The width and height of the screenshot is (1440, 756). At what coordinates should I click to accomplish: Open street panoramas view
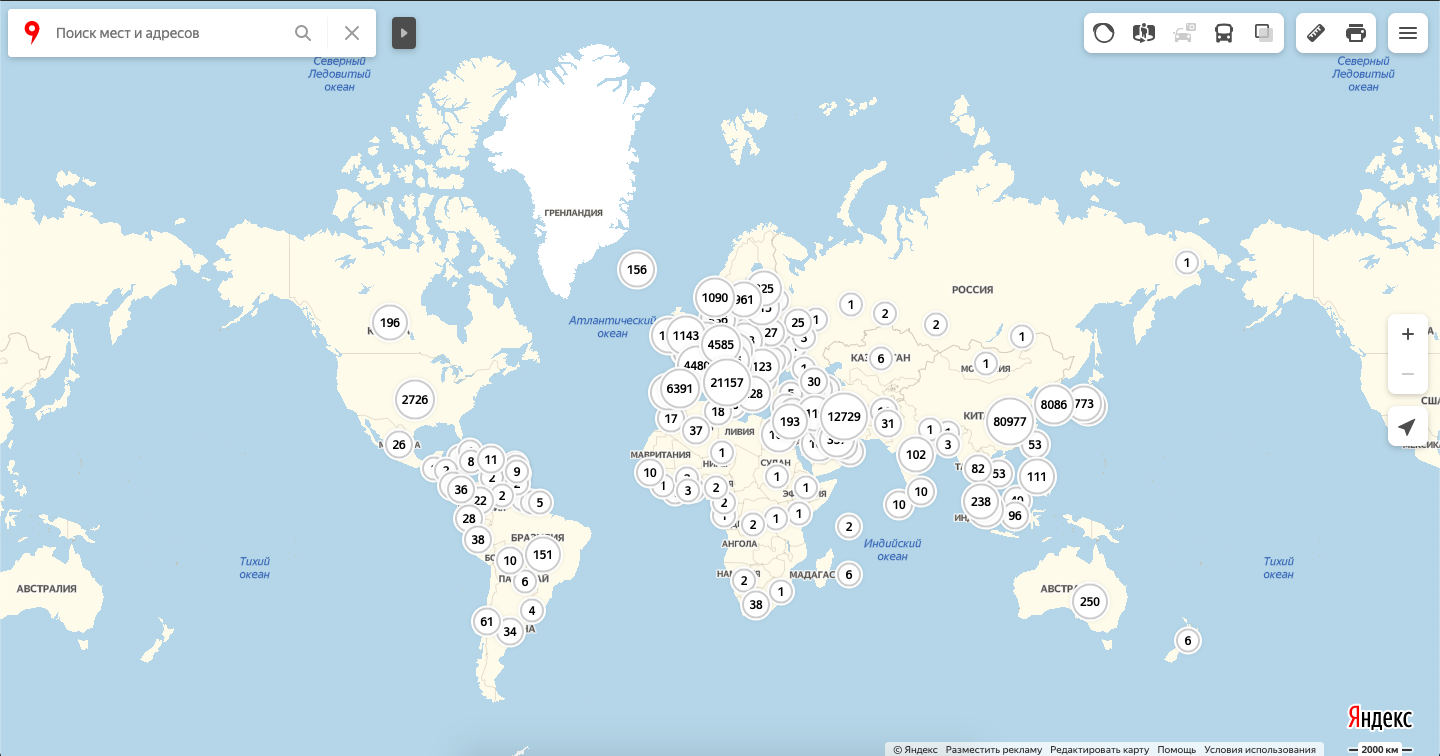click(x=1144, y=33)
